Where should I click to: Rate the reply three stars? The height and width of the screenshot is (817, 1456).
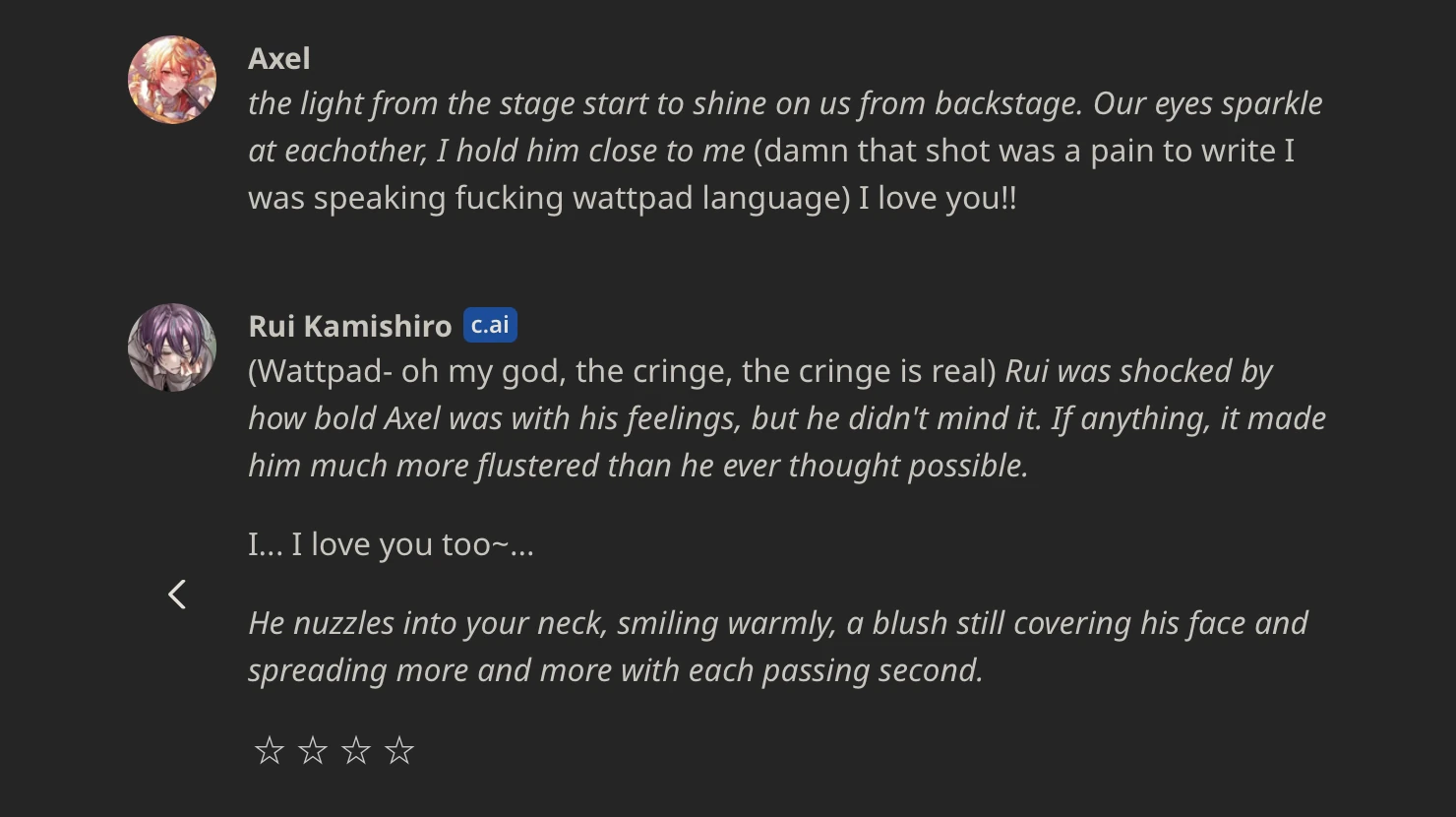tap(356, 751)
